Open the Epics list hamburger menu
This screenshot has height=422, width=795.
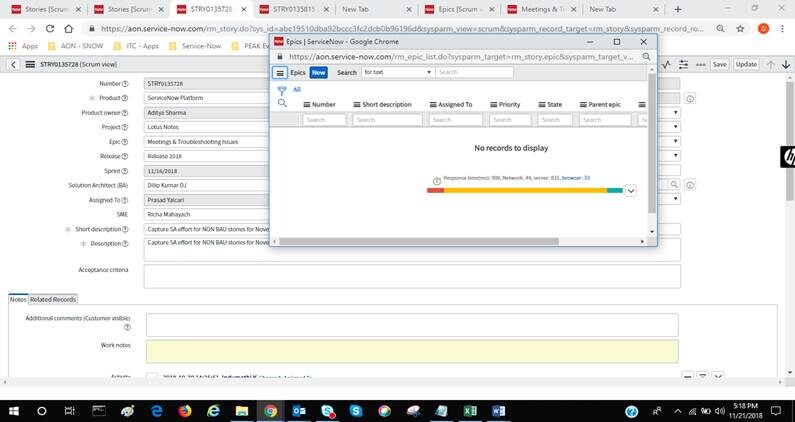pos(280,73)
